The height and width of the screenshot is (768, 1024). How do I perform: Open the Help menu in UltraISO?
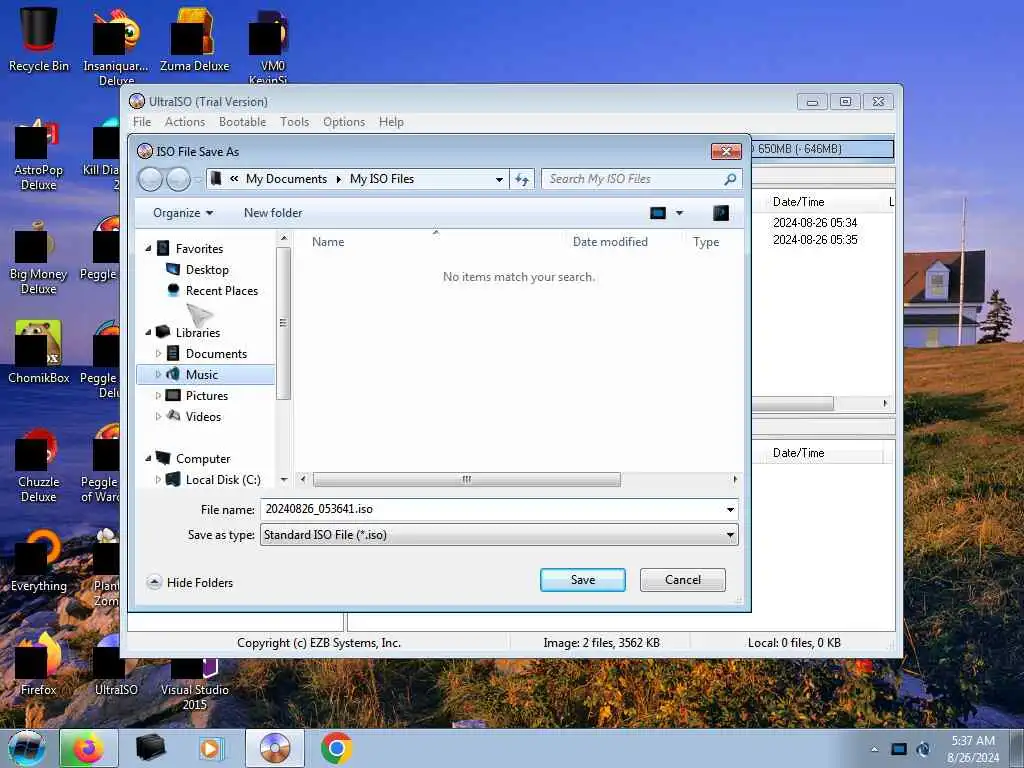(x=391, y=121)
